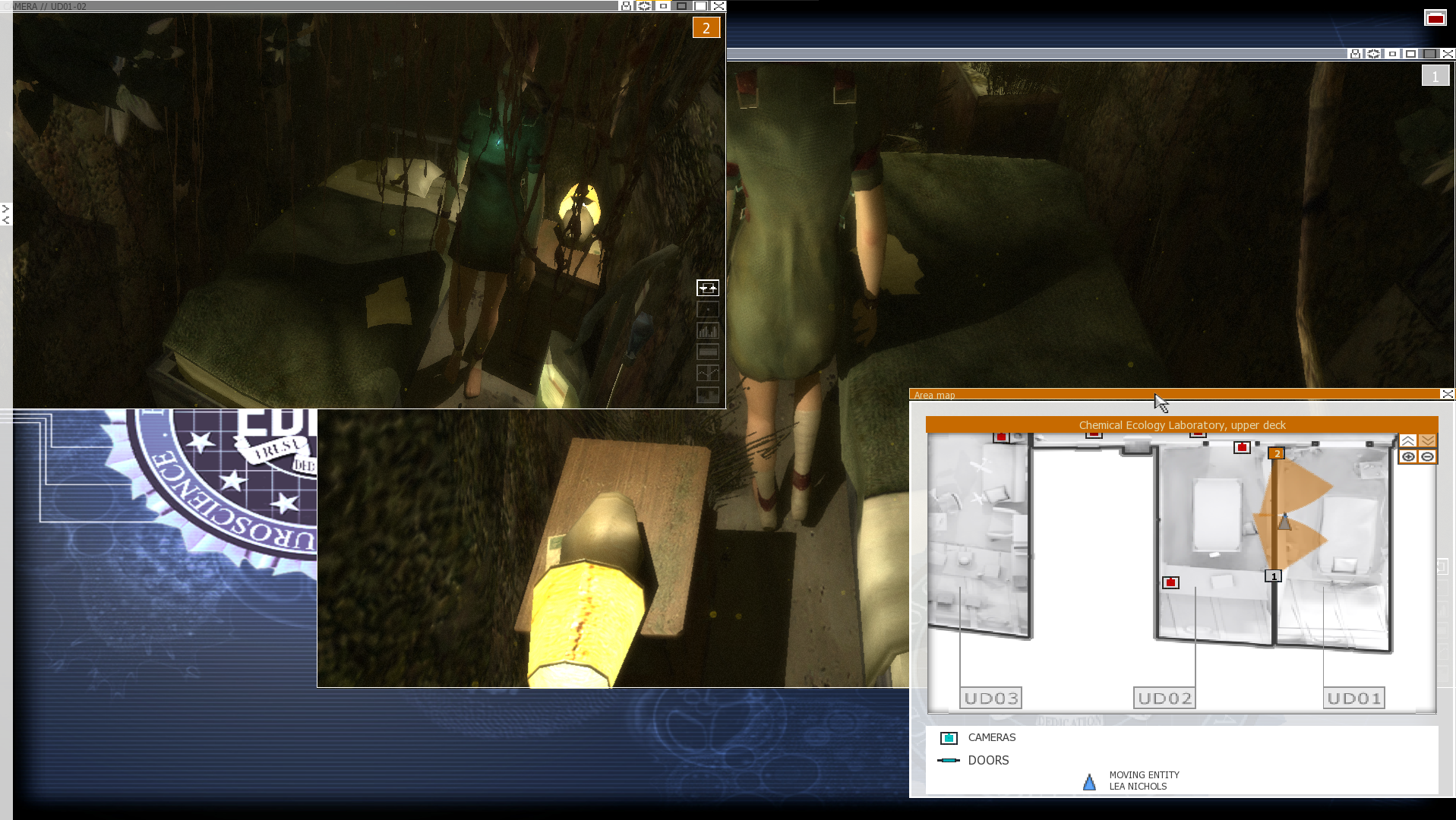Select camera 1 marker on area map
The image size is (1456, 820).
click(x=1274, y=576)
